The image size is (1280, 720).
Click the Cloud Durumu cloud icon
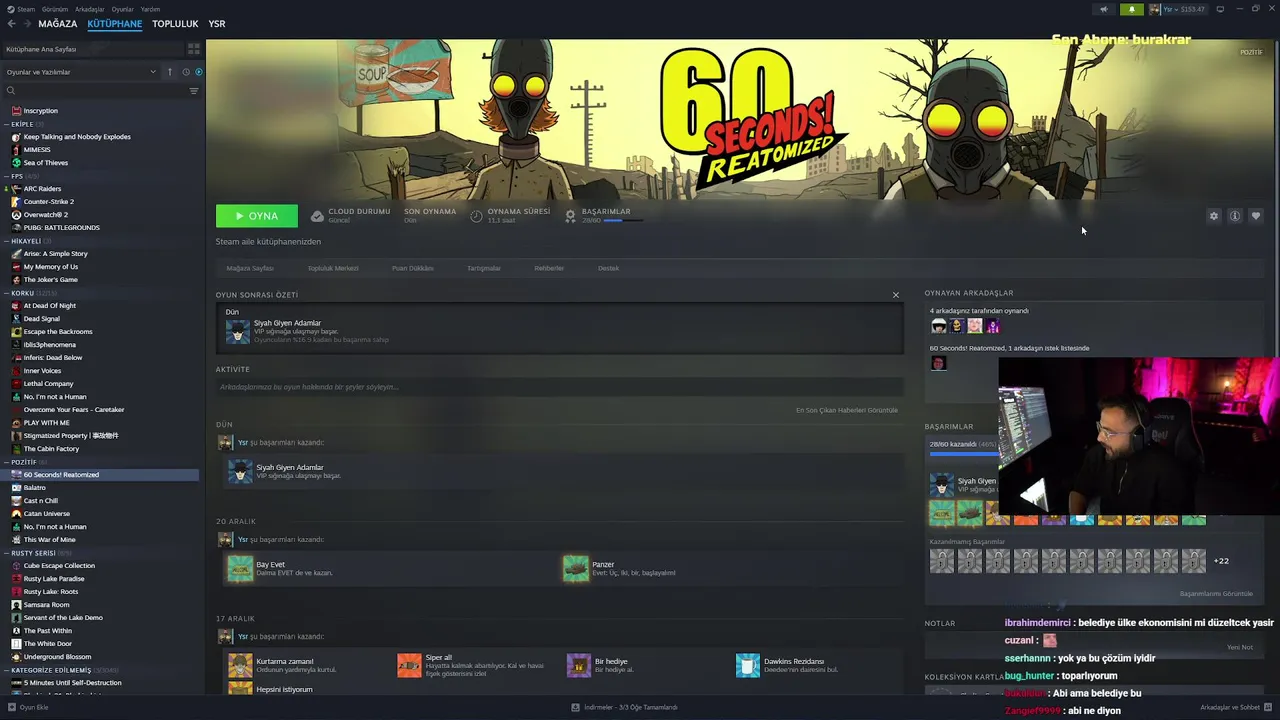click(317, 216)
